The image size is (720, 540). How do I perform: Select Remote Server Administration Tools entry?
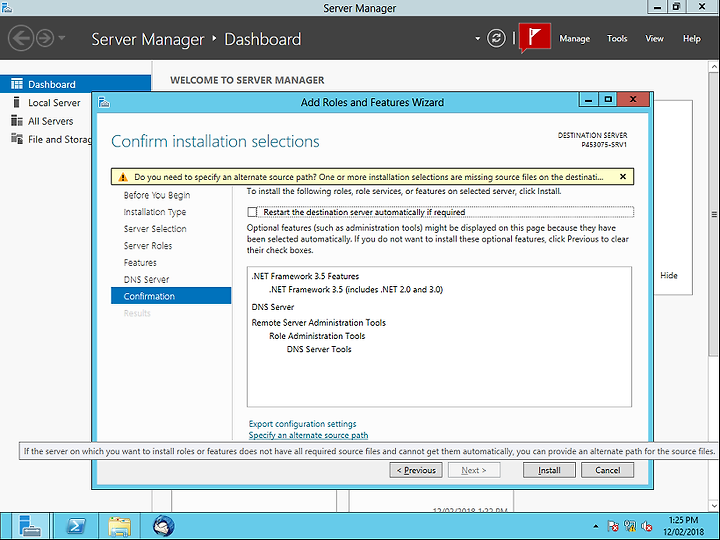[x=318, y=322]
